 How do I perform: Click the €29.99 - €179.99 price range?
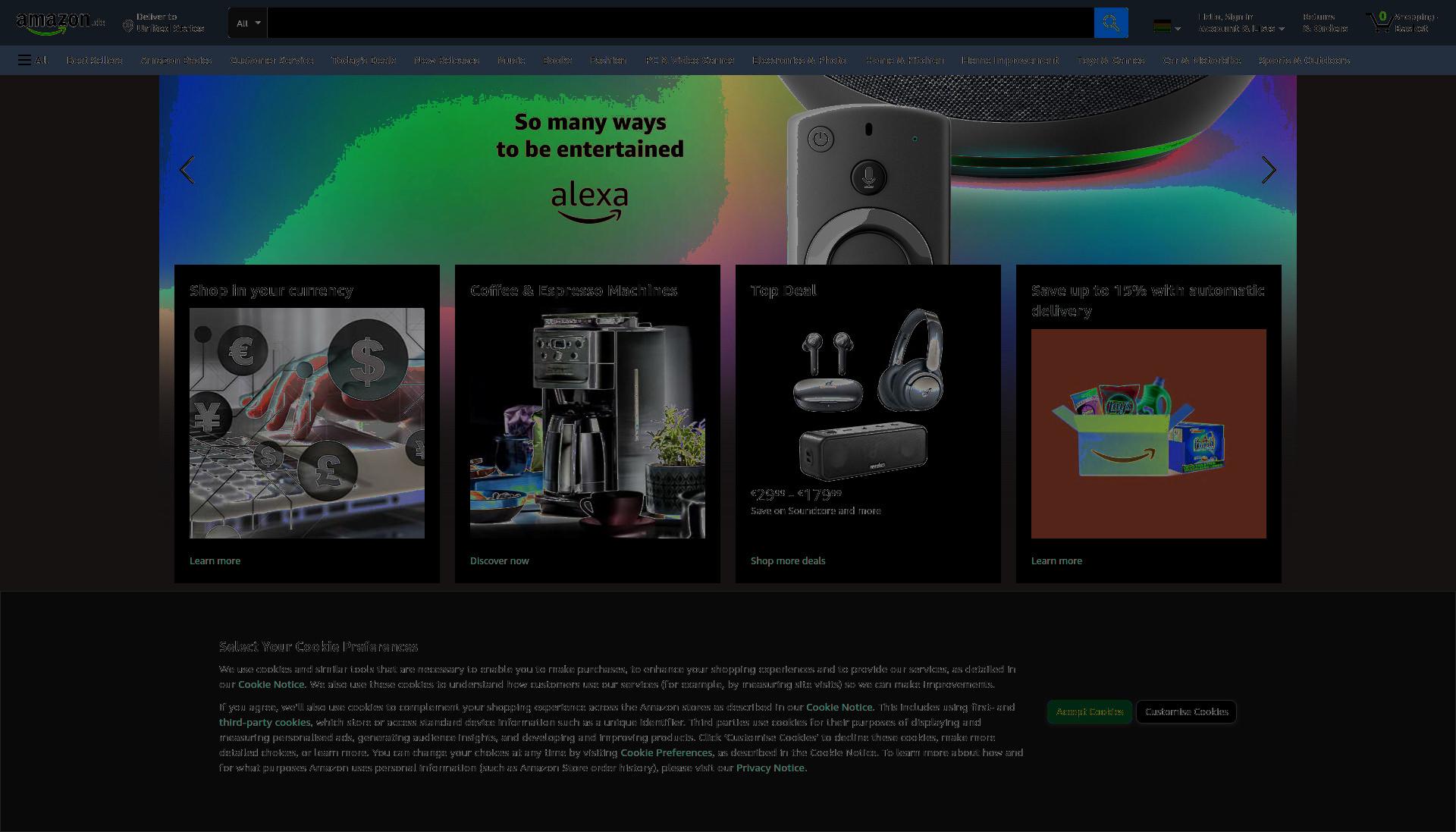(796, 494)
